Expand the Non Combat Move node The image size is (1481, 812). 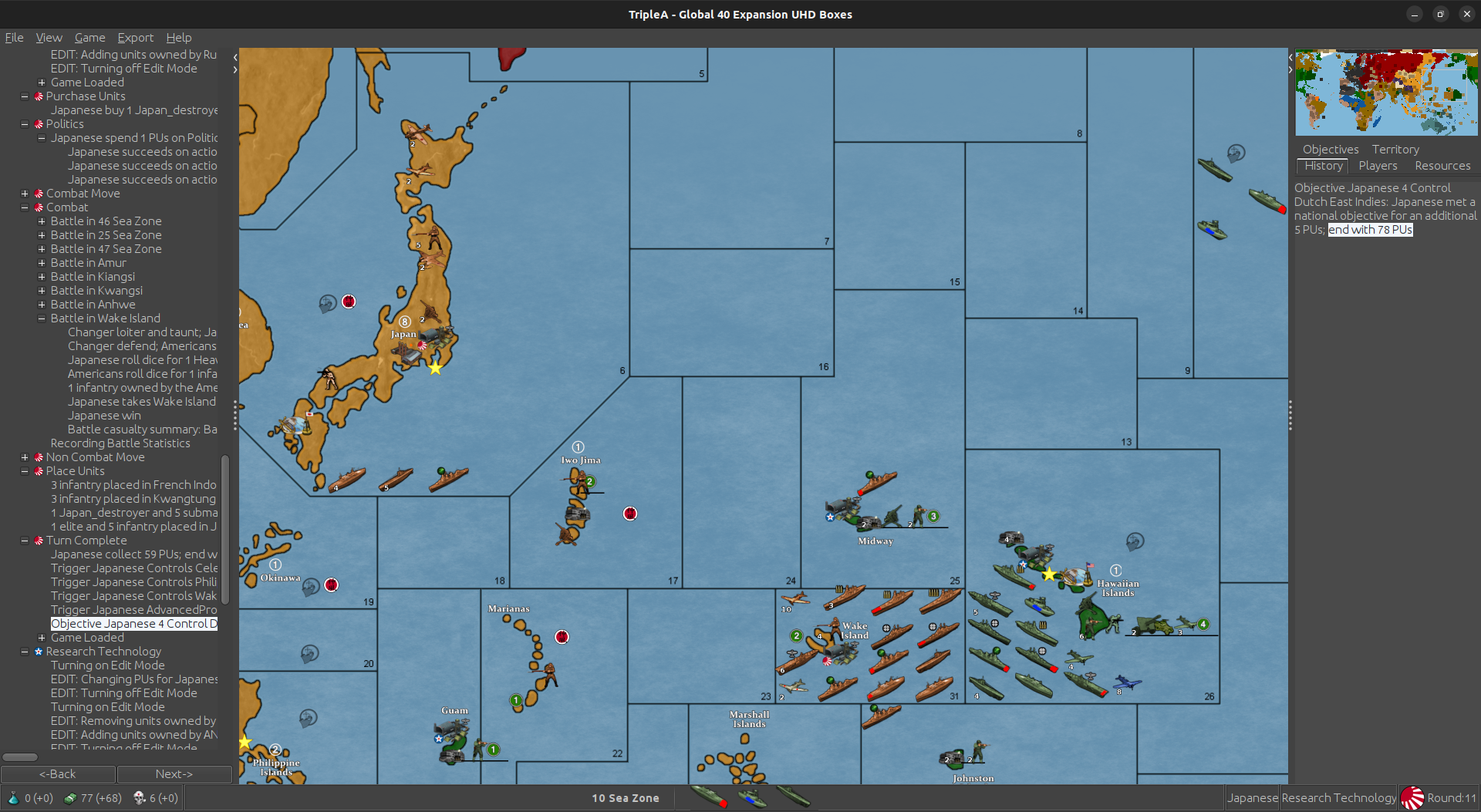coord(25,457)
